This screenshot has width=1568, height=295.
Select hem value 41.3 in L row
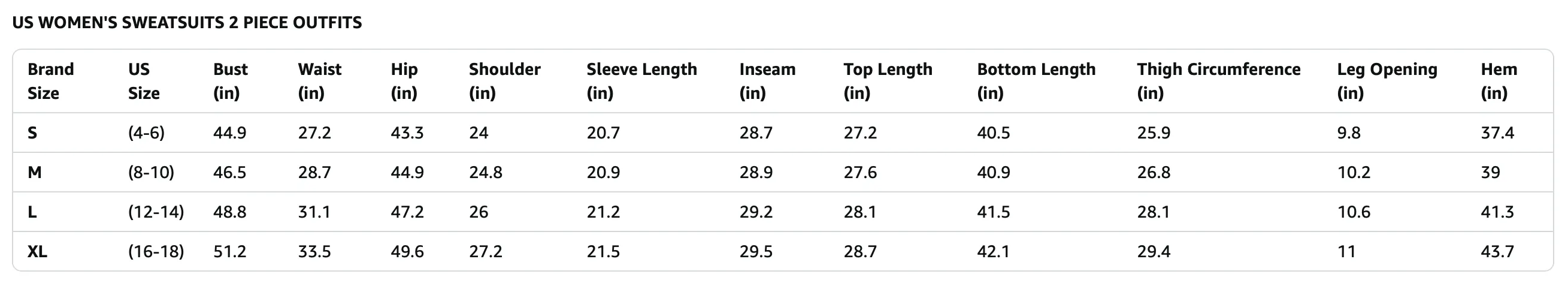pos(1497,212)
